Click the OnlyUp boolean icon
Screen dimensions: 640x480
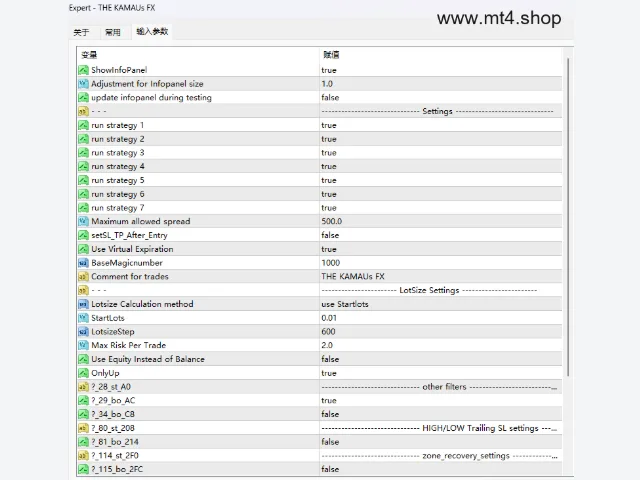pyautogui.click(x=83, y=373)
